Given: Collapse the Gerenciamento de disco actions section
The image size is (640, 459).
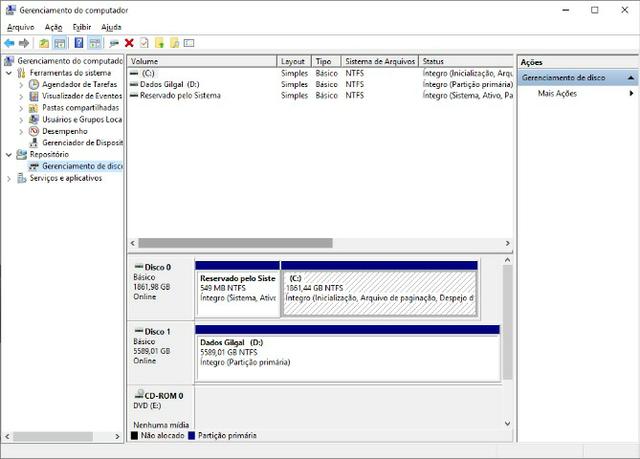Looking at the screenshot, I should point(631,78).
